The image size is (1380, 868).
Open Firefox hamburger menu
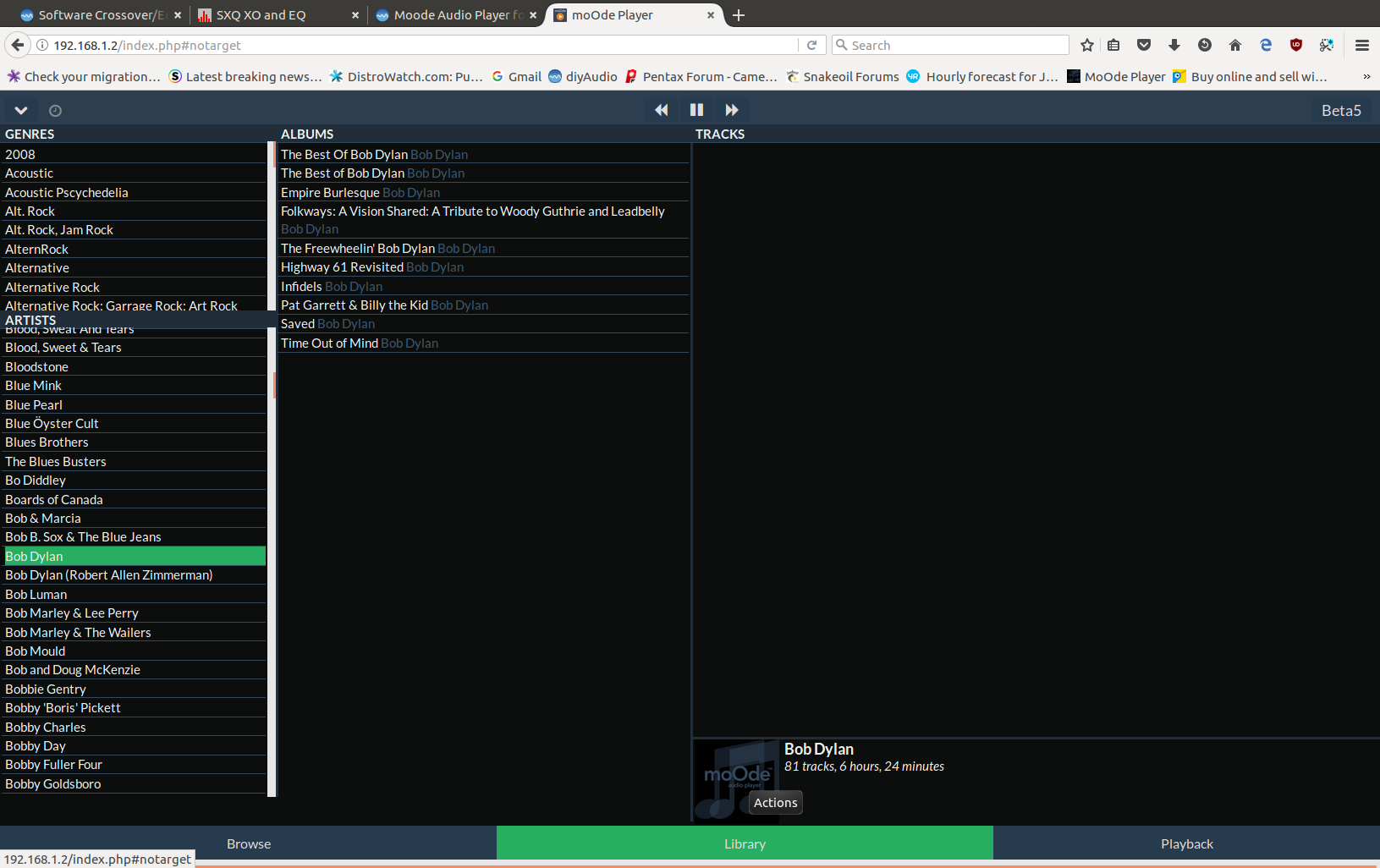(x=1362, y=45)
